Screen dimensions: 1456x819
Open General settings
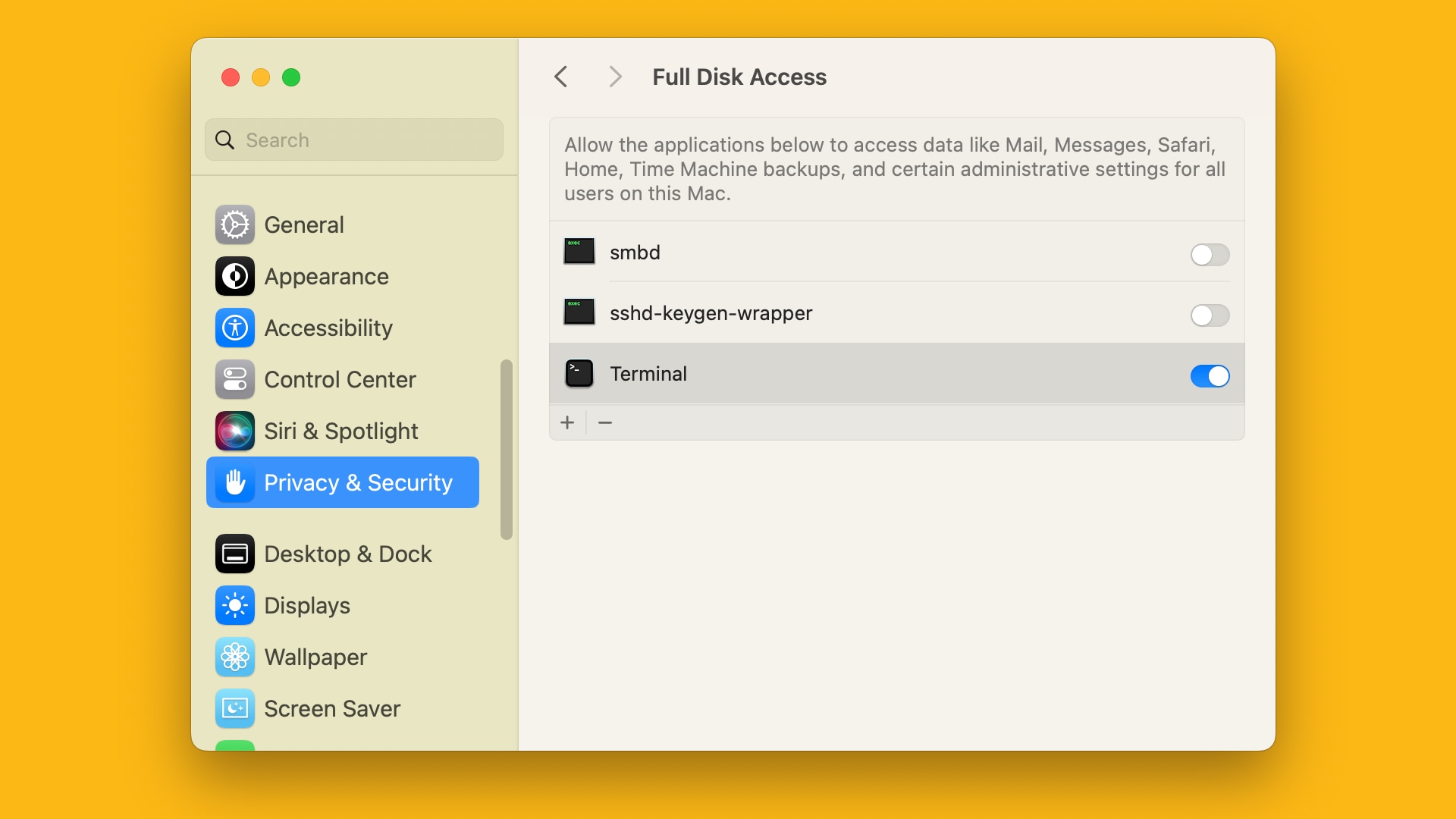(x=343, y=224)
